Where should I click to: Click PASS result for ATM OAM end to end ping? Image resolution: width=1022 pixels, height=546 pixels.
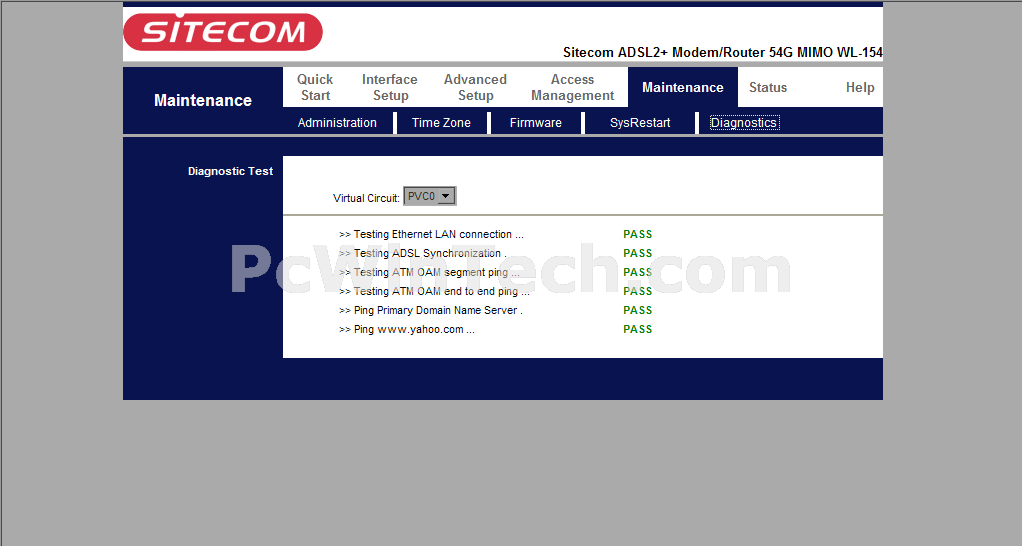(x=637, y=291)
